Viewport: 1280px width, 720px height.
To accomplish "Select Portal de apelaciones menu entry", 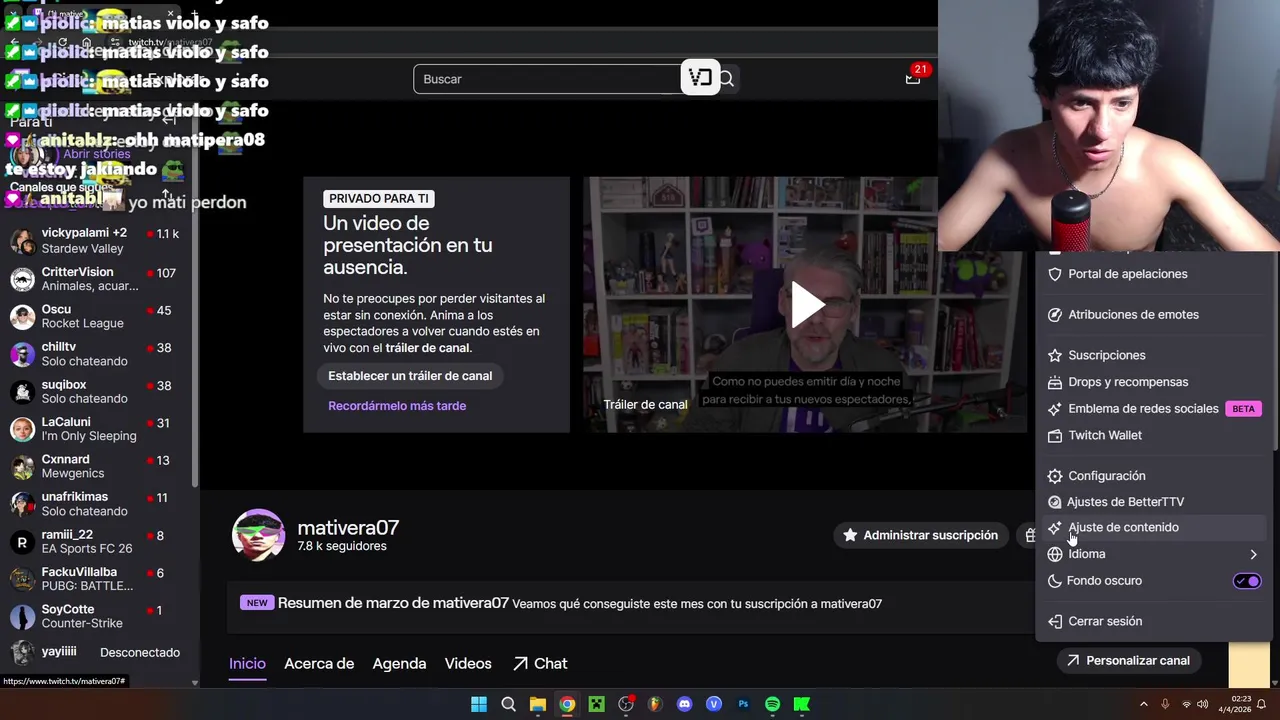I will click(x=1154, y=274).
